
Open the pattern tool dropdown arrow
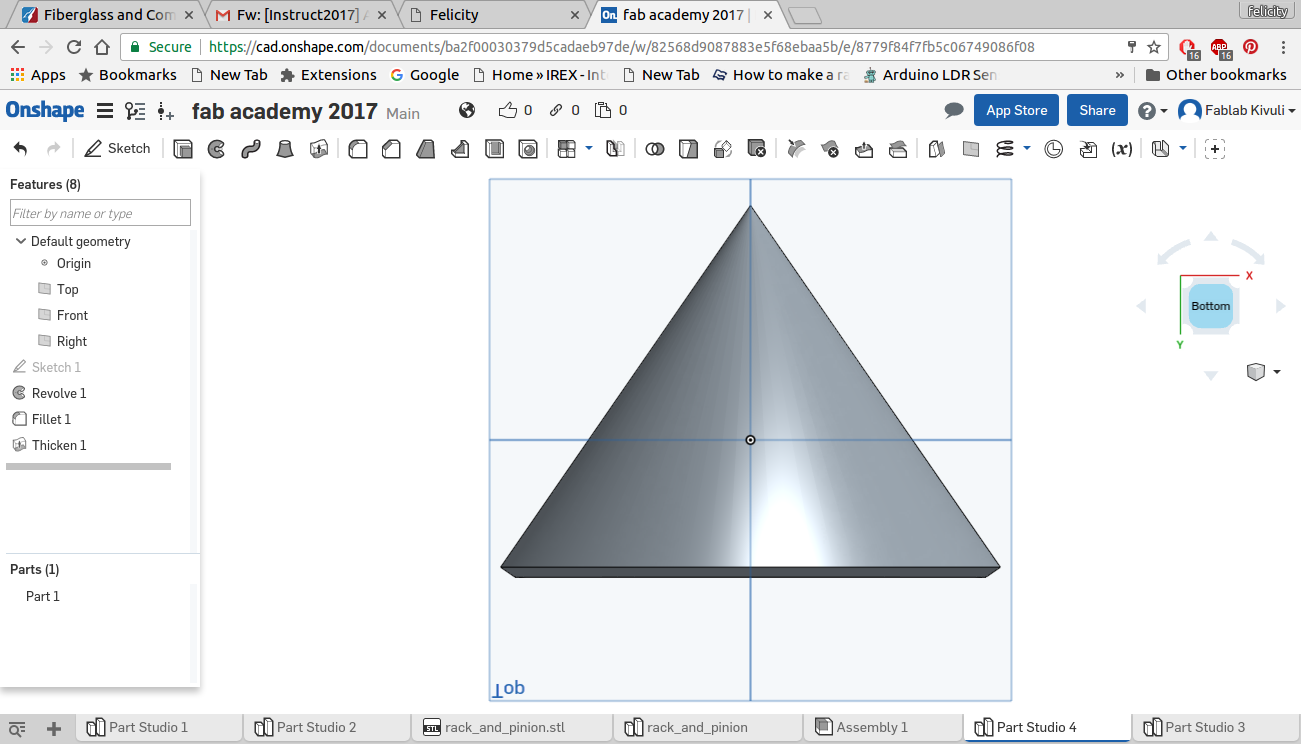pos(588,148)
